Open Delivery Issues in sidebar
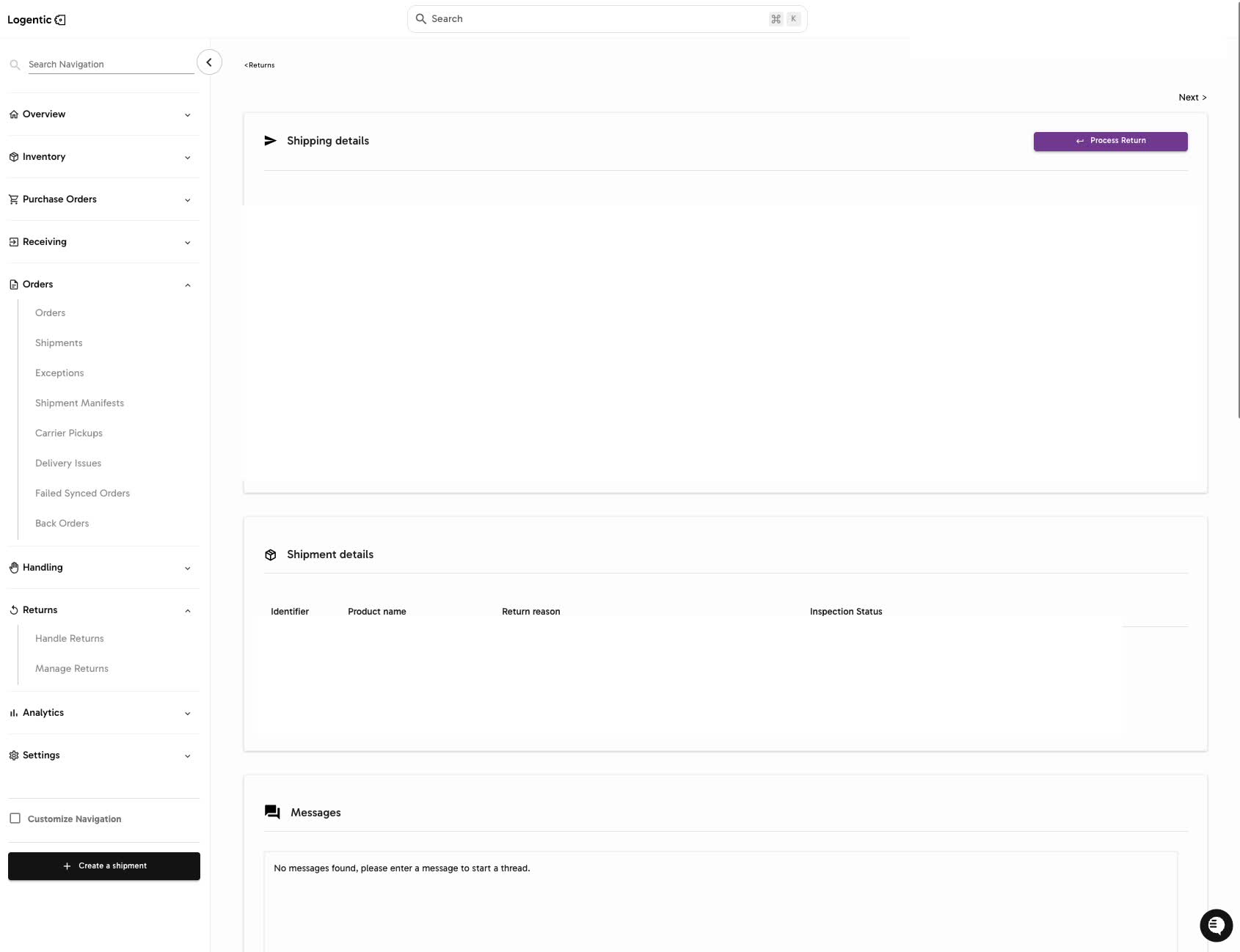Image resolution: width=1240 pixels, height=952 pixels. [68, 464]
